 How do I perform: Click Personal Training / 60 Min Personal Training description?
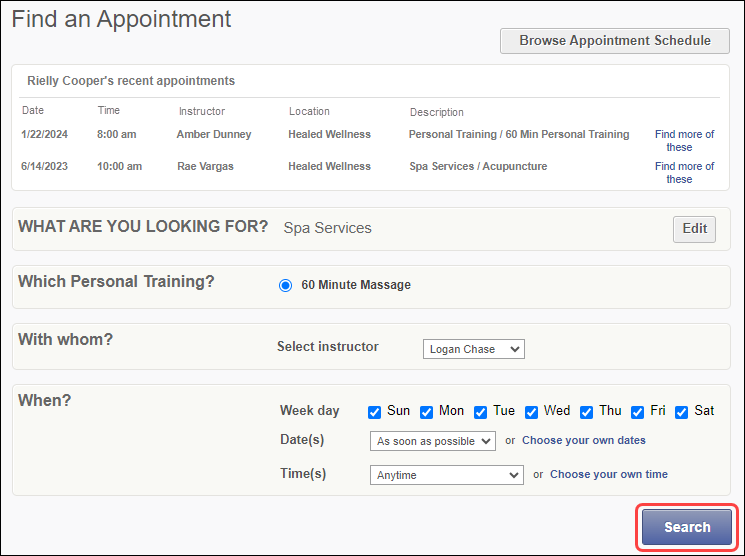[x=519, y=134]
